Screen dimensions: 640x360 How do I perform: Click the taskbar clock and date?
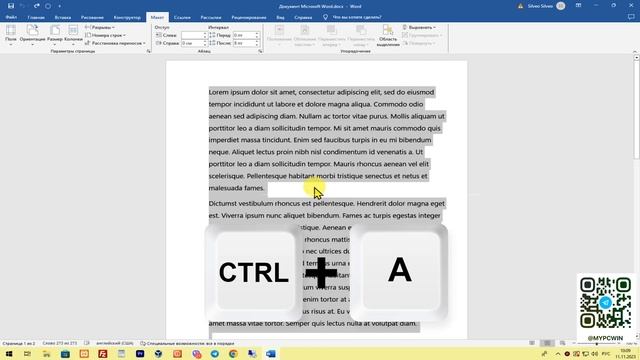click(x=625, y=354)
